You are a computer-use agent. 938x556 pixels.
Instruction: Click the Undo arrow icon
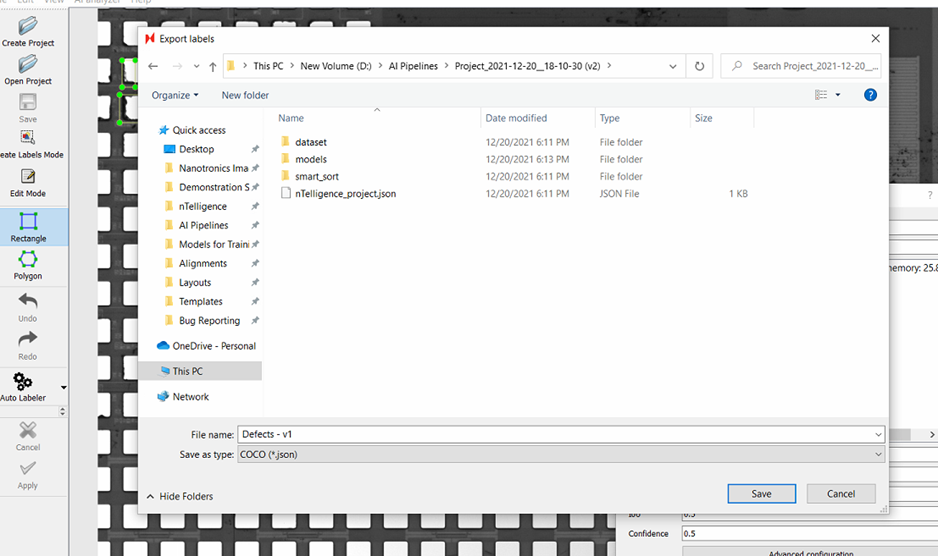click(x=28, y=301)
